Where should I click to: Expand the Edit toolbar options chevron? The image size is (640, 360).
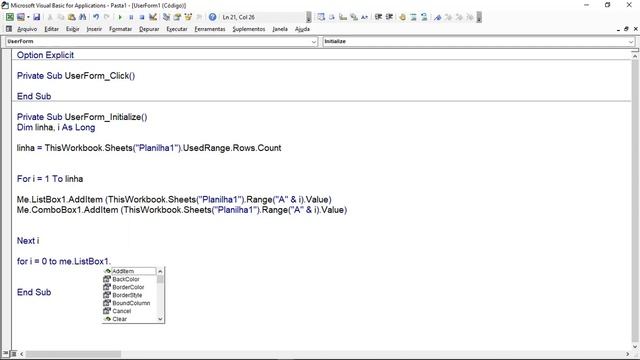pyautogui.click(x=479, y=17)
